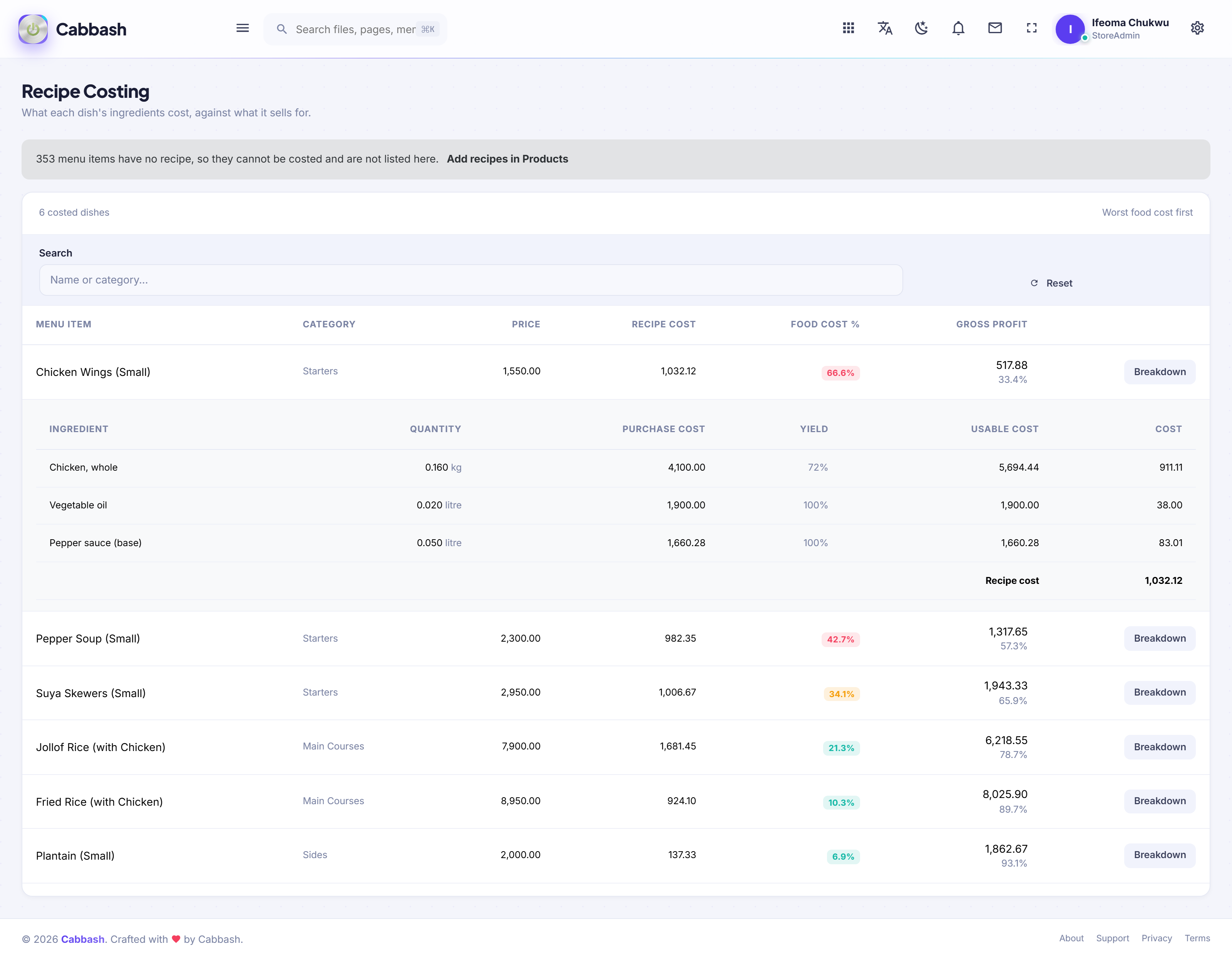Screen dimensions: 1232x959
Task: Select the 66.6% food cost badge
Action: click(x=840, y=373)
